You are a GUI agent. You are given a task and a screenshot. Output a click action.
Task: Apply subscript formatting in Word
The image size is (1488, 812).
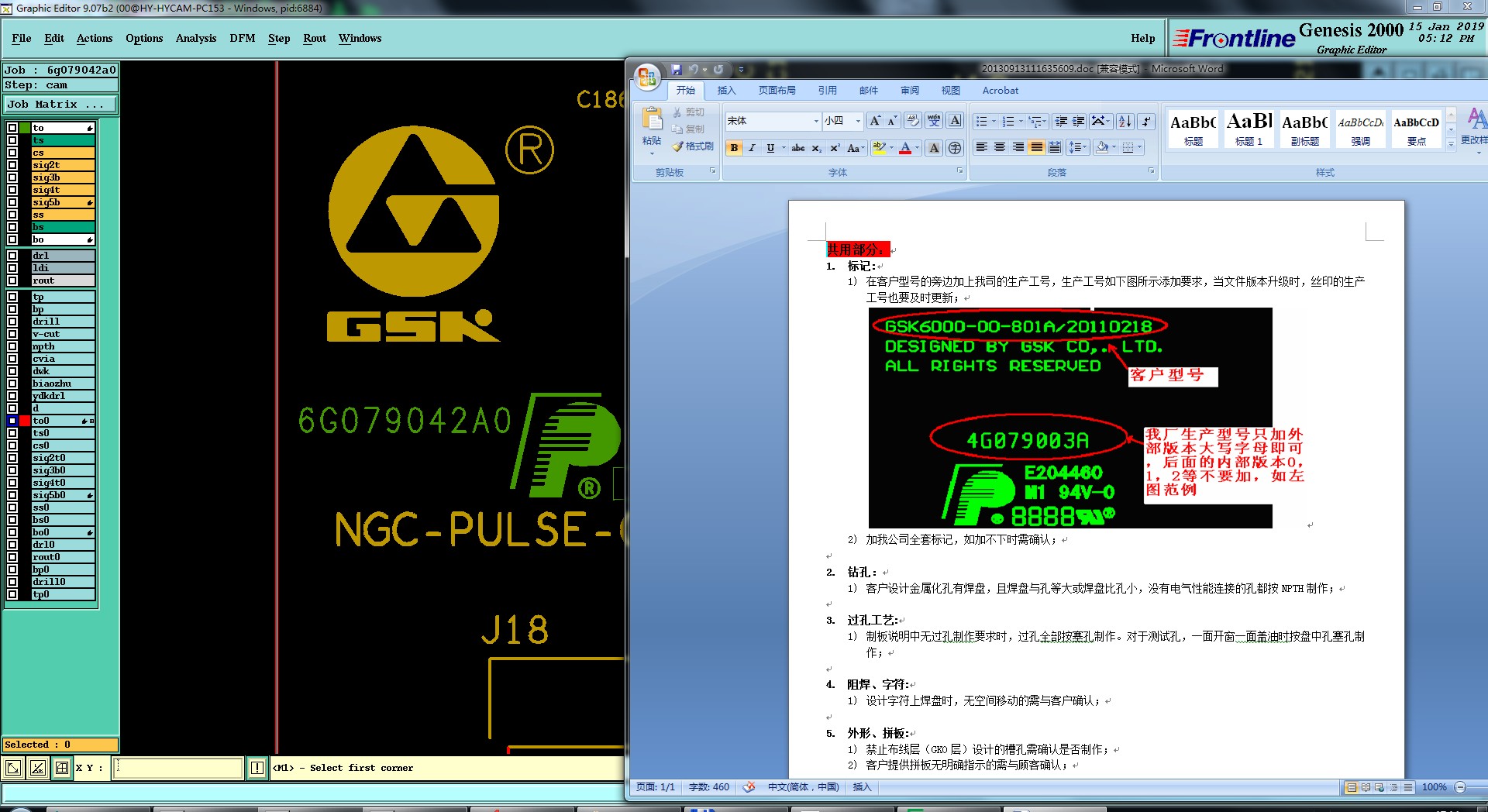click(x=817, y=148)
